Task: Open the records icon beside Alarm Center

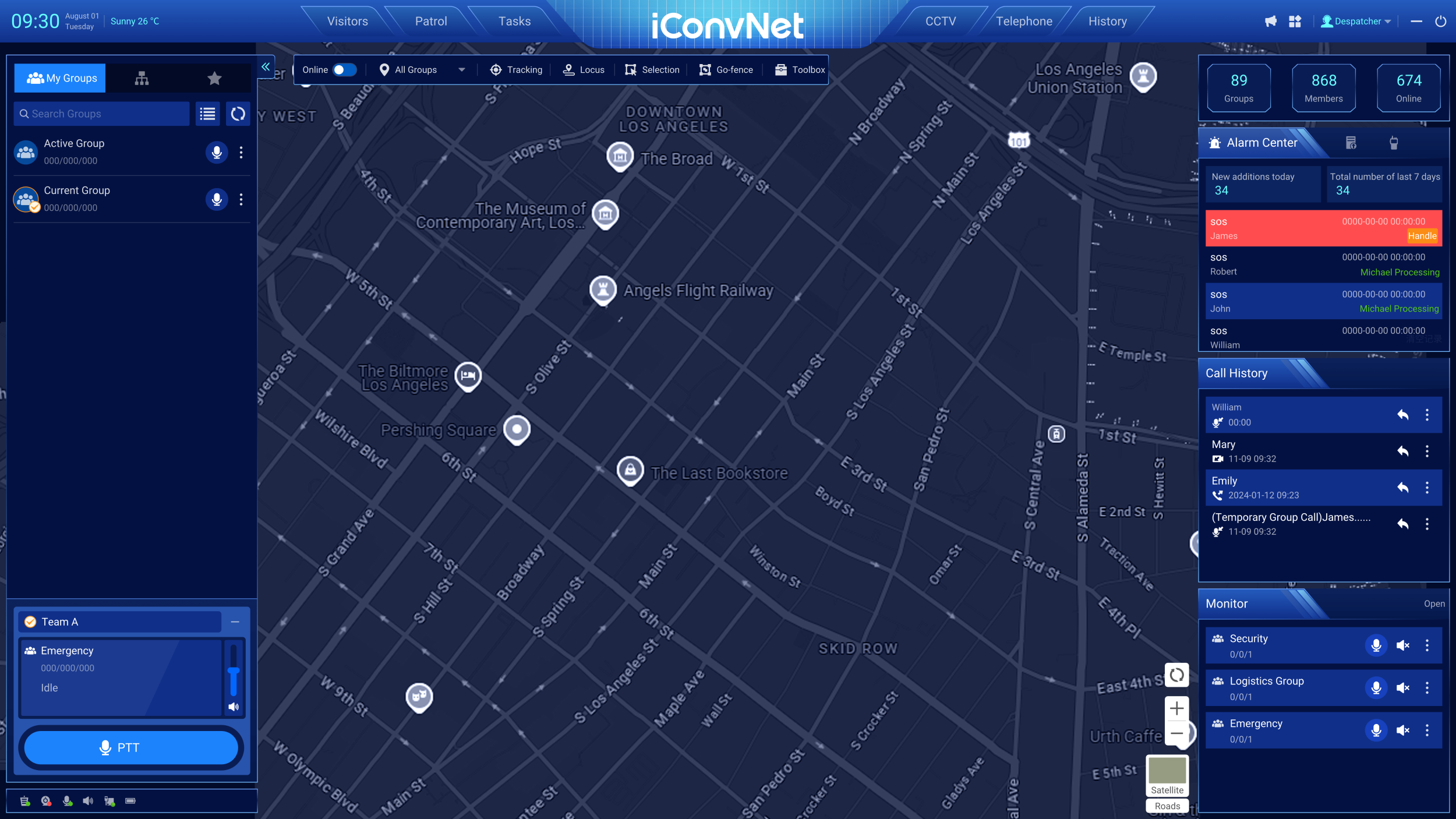Action: pyautogui.click(x=1351, y=143)
